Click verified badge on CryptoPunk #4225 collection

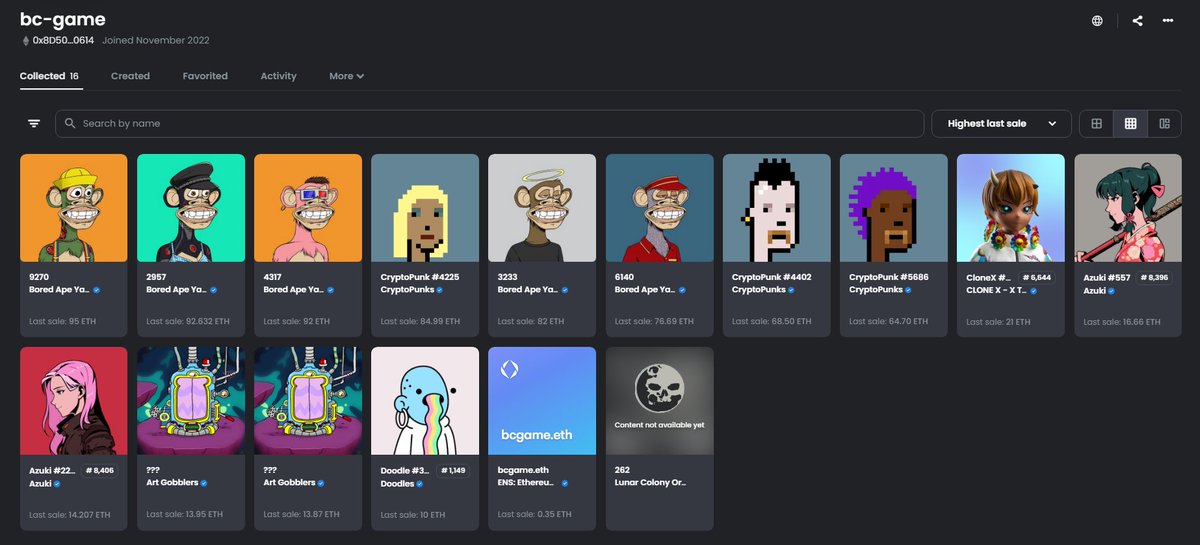tap(439, 289)
